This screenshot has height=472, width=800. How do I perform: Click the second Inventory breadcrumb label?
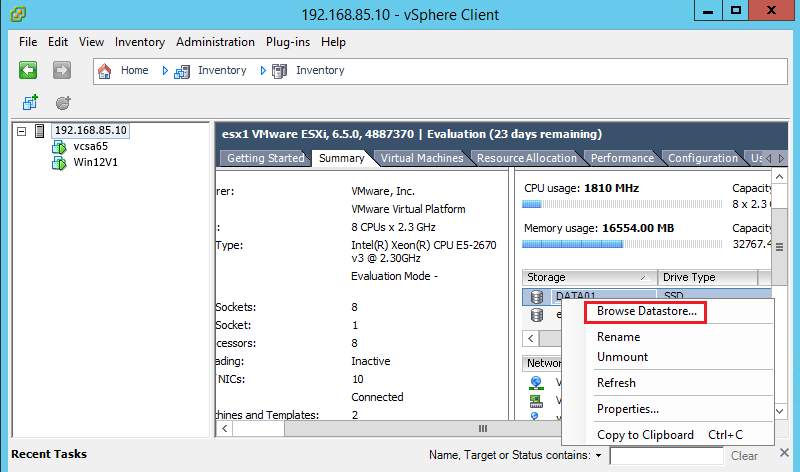tap(320, 70)
